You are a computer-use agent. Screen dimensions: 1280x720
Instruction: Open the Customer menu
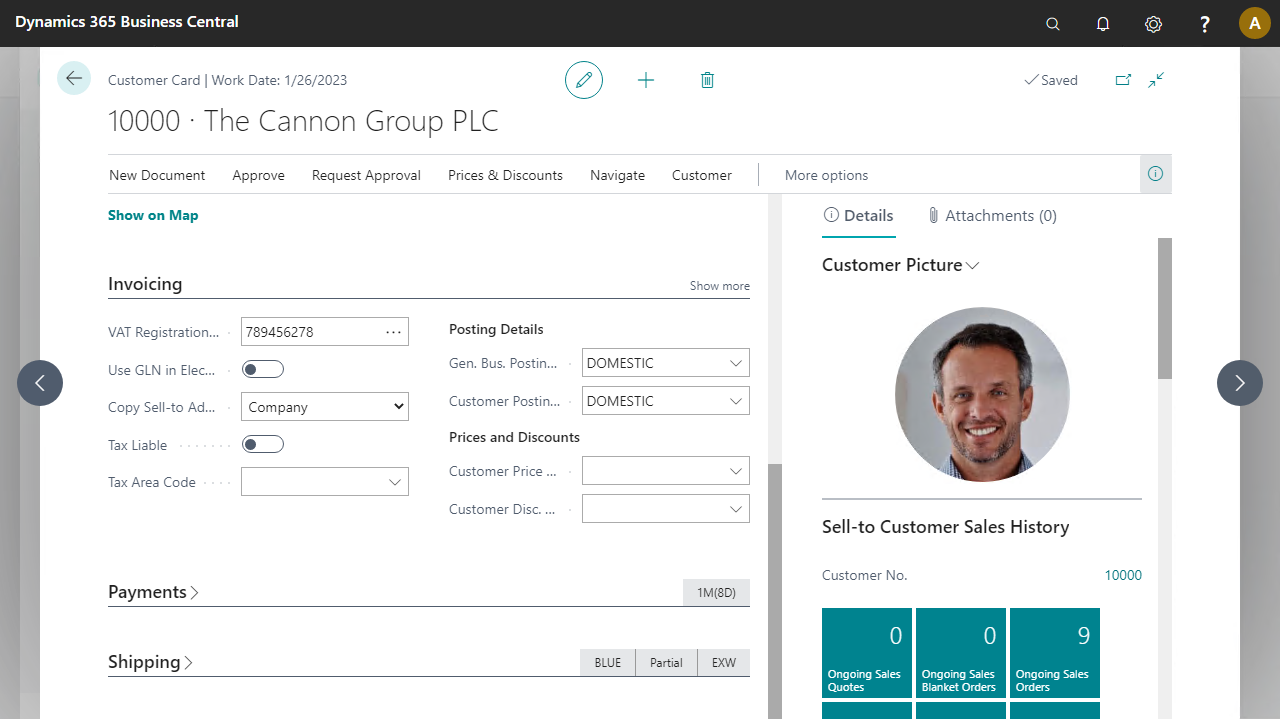pyautogui.click(x=702, y=175)
